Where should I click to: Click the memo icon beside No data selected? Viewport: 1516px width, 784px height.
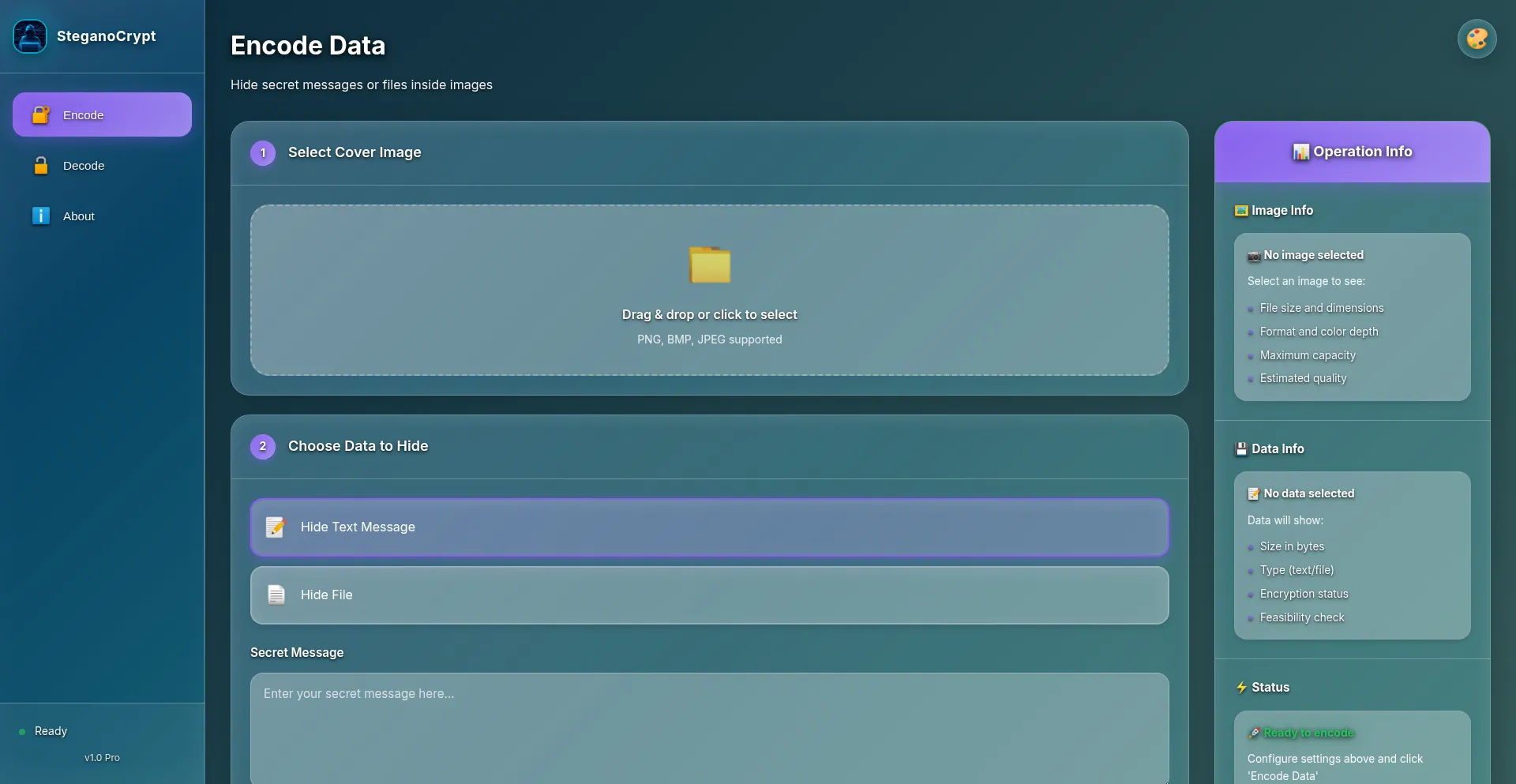(x=1254, y=494)
